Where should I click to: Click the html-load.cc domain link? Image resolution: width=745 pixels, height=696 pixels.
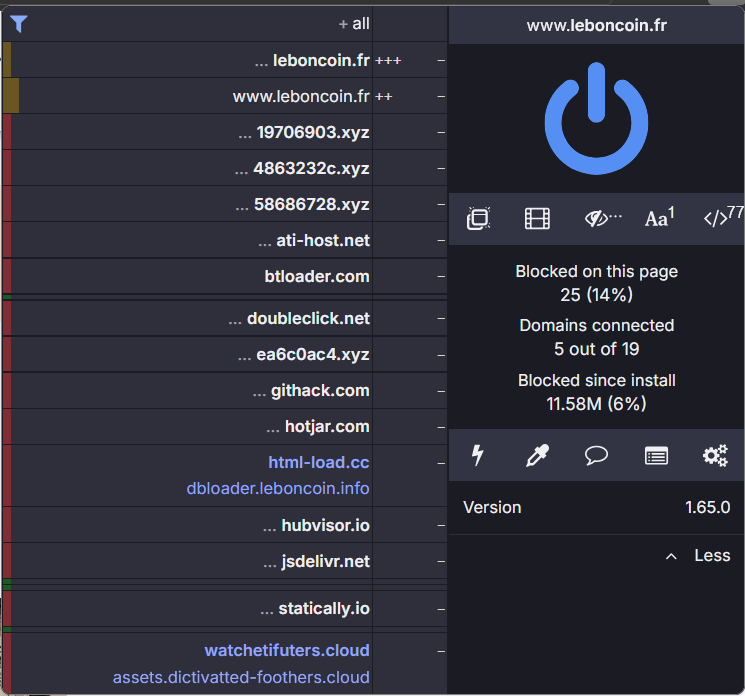[318, 462]
